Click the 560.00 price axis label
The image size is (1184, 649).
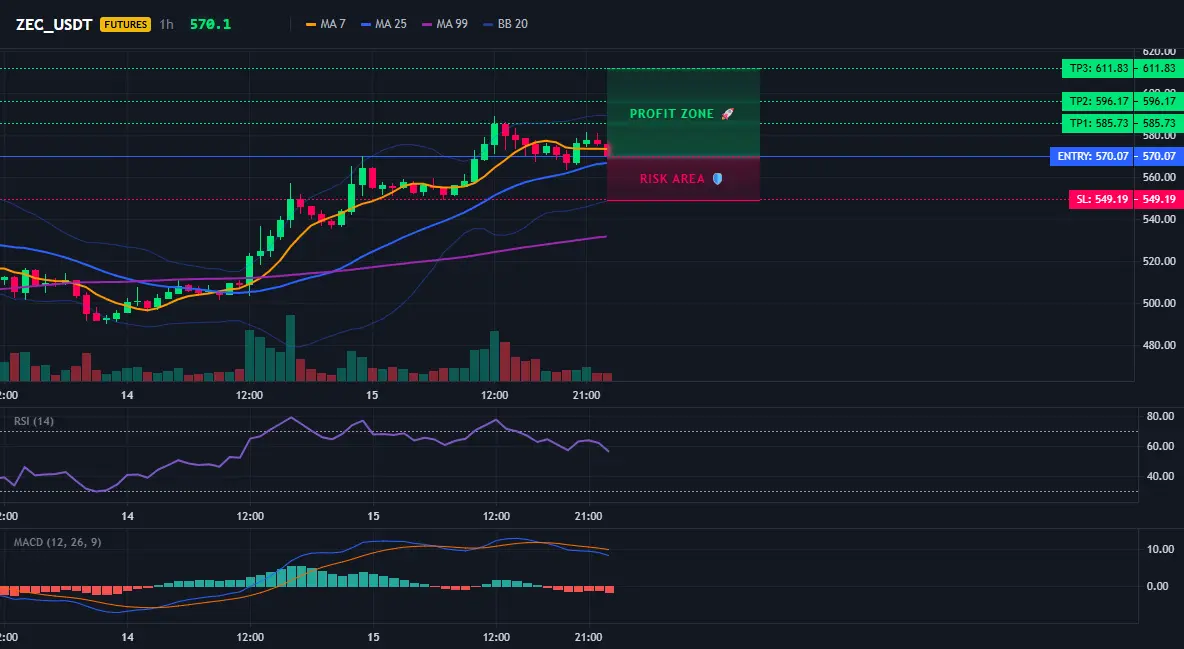click(1159, 178)
